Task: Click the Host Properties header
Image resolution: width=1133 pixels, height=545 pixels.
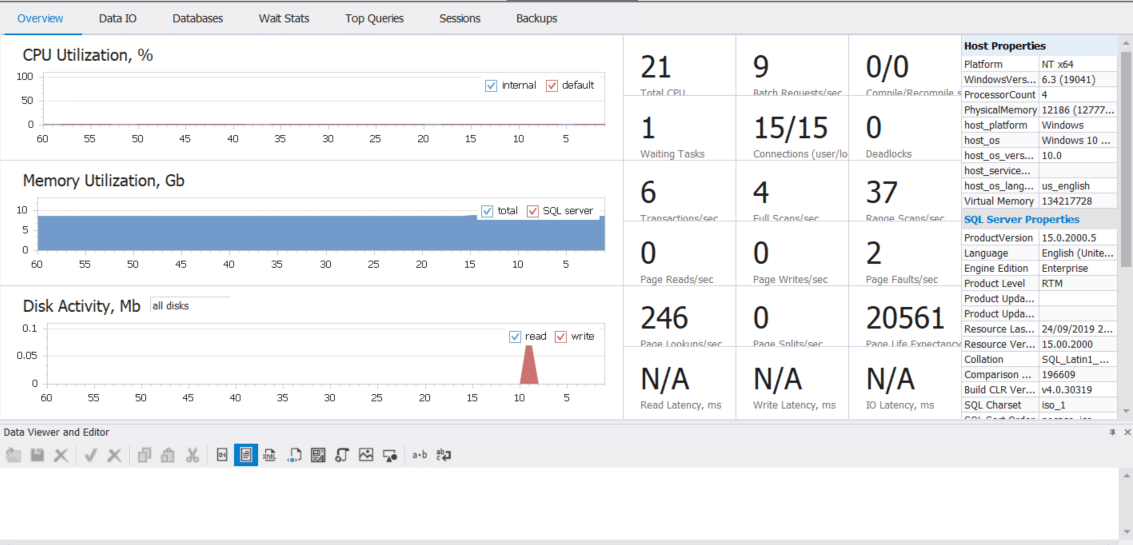Action: 1041,46
